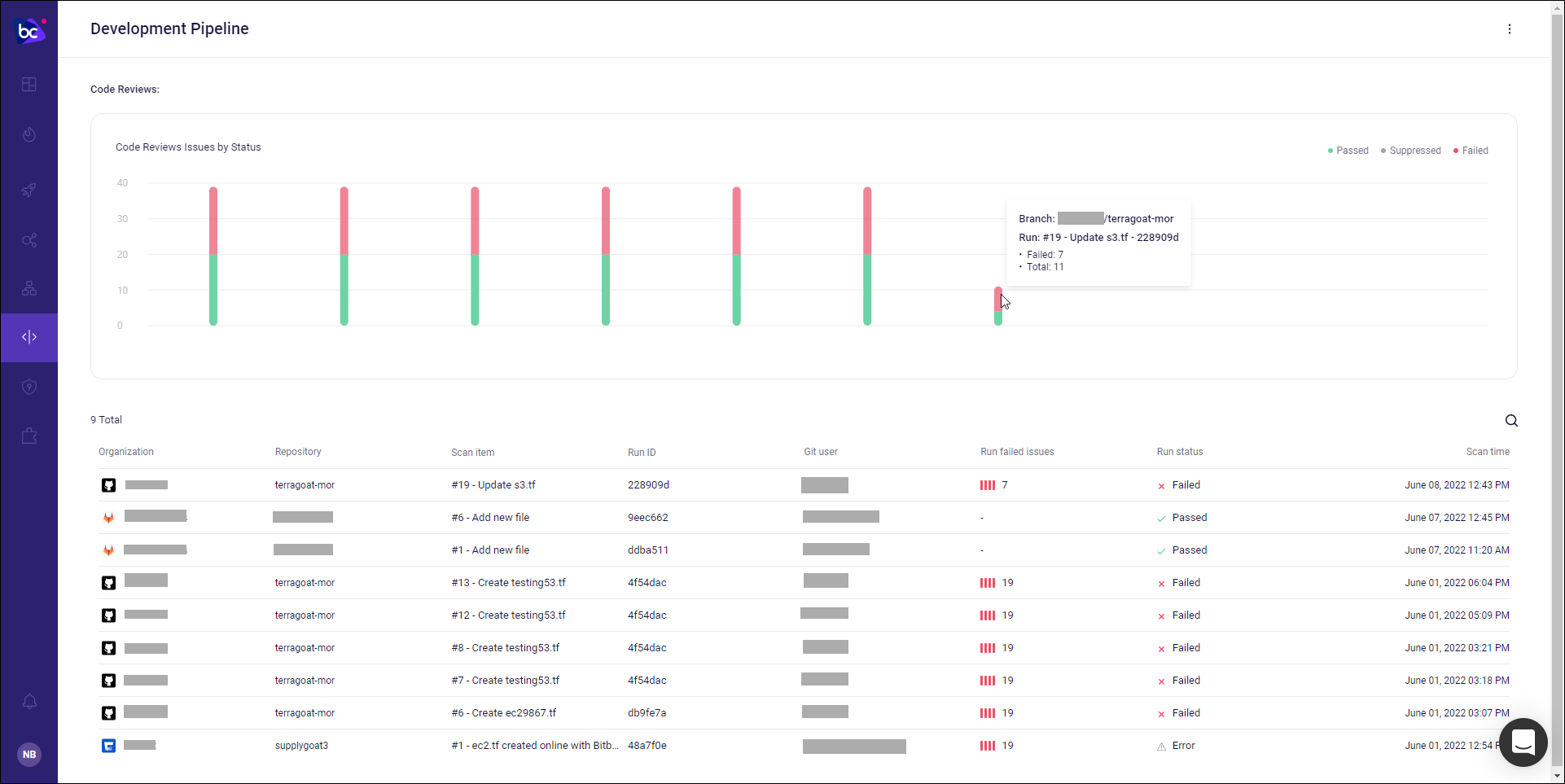
Task: Click the page vertical scrollbar
Action: (1557, 391)
